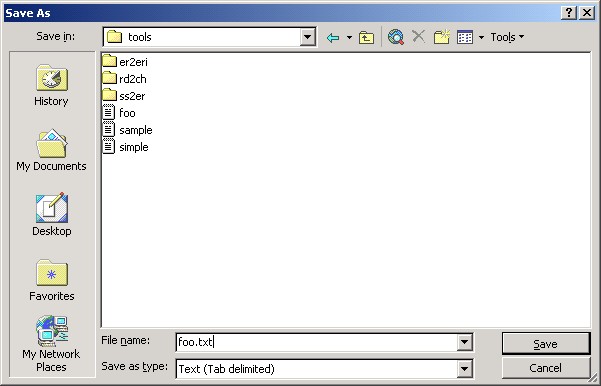Select the foo text file
Viewport: 601px width, 386px height.
coord(119,113)
